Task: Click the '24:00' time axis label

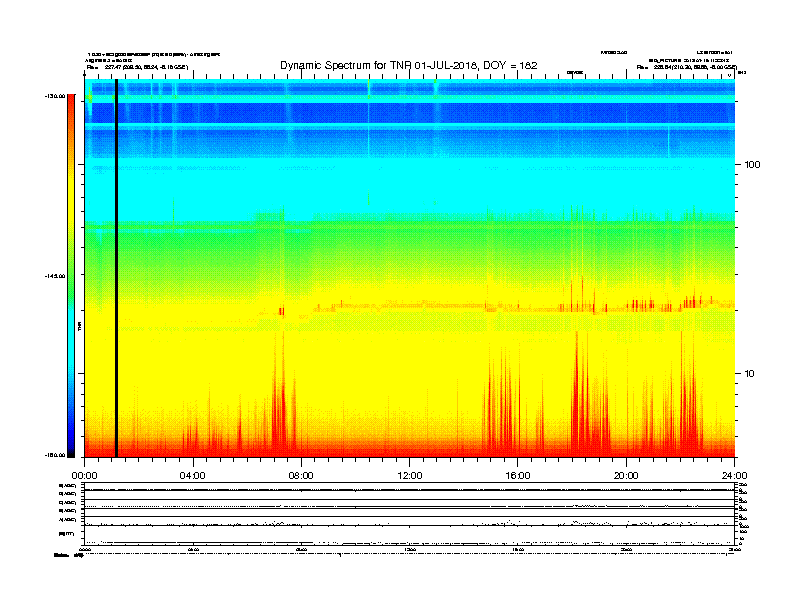Action: click(734, 476)
